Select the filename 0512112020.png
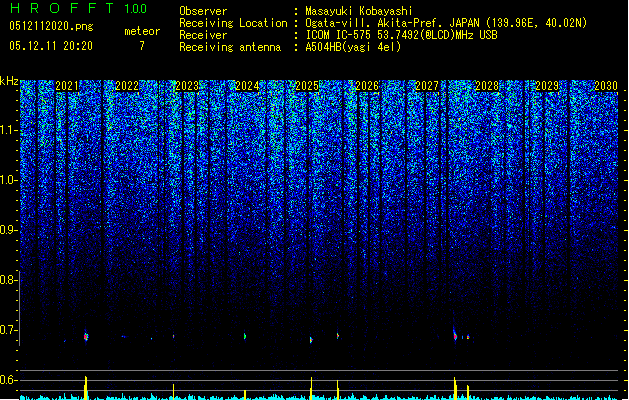Screen dimensions: 629x400 pos(51,26)
